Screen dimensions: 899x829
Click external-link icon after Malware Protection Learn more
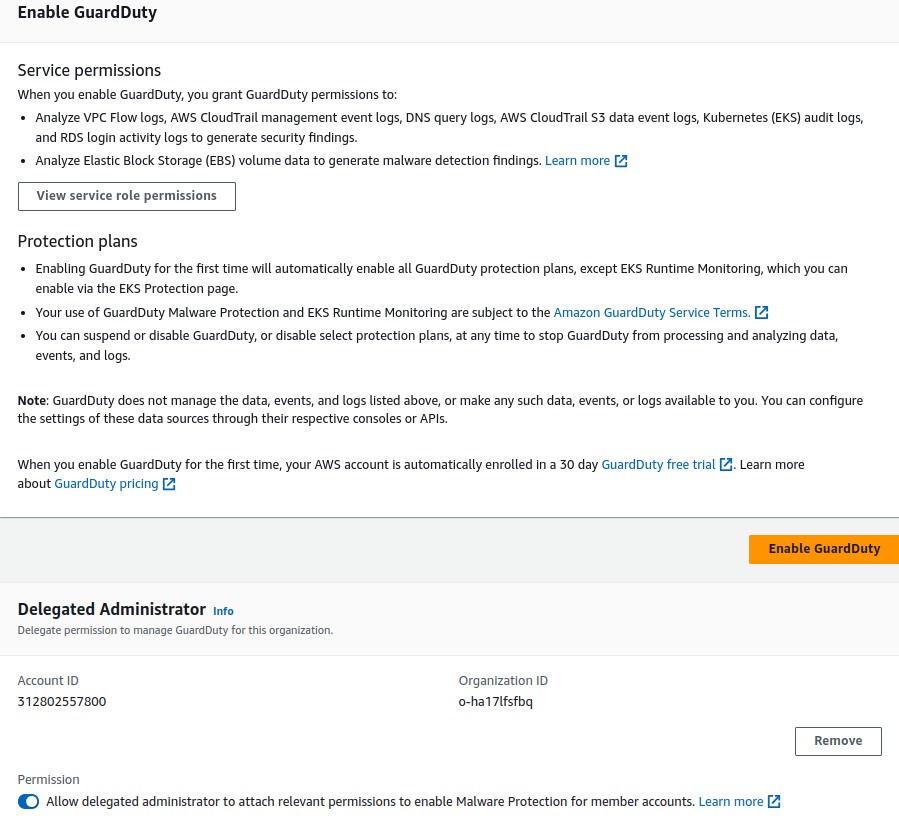(x=774, y=802)
